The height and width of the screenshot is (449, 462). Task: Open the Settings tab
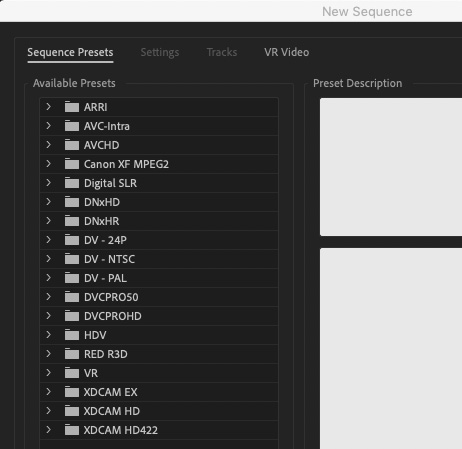click(x=160, y=53)
